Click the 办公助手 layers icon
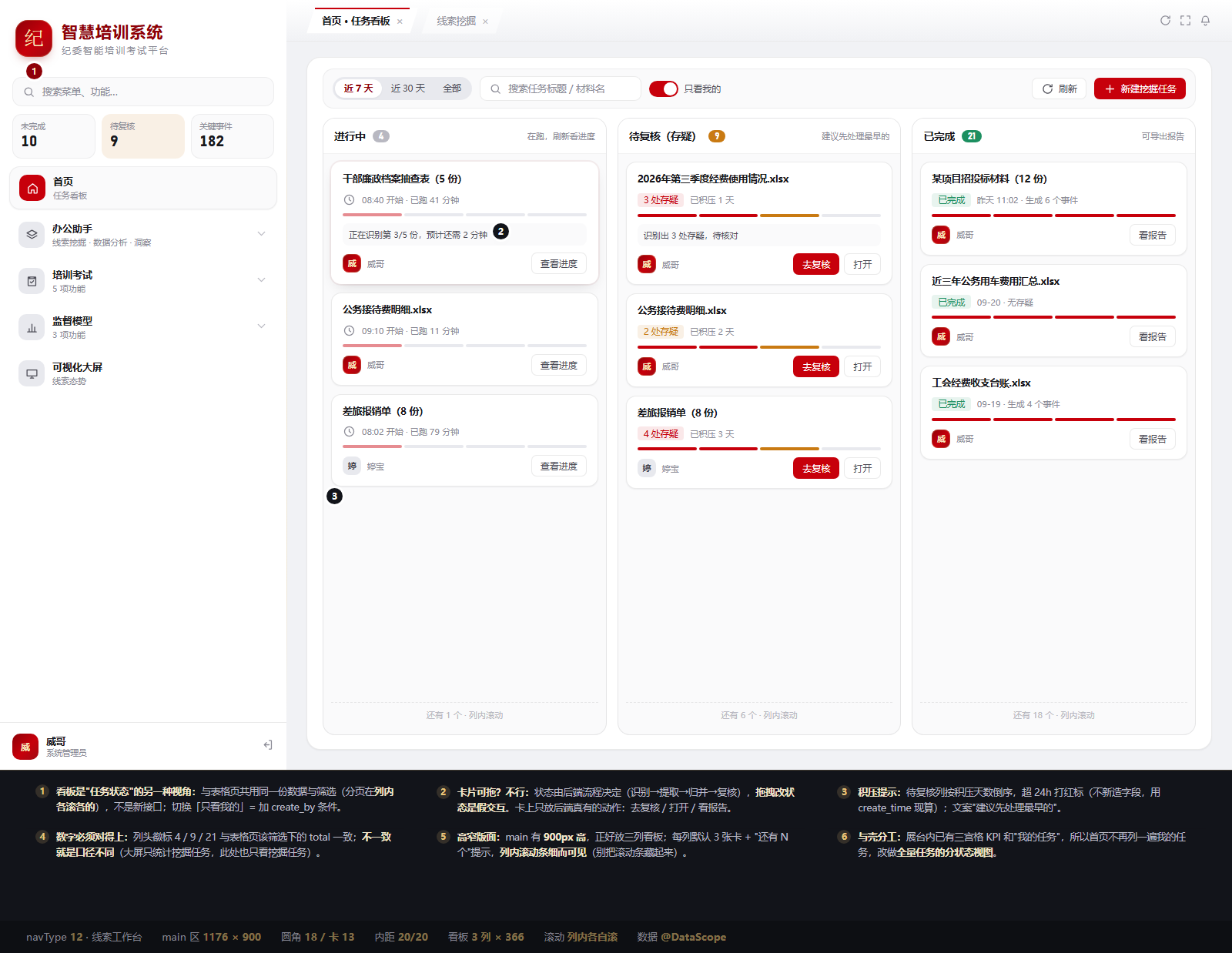The image size is (1232, 953). pos(32,235)
